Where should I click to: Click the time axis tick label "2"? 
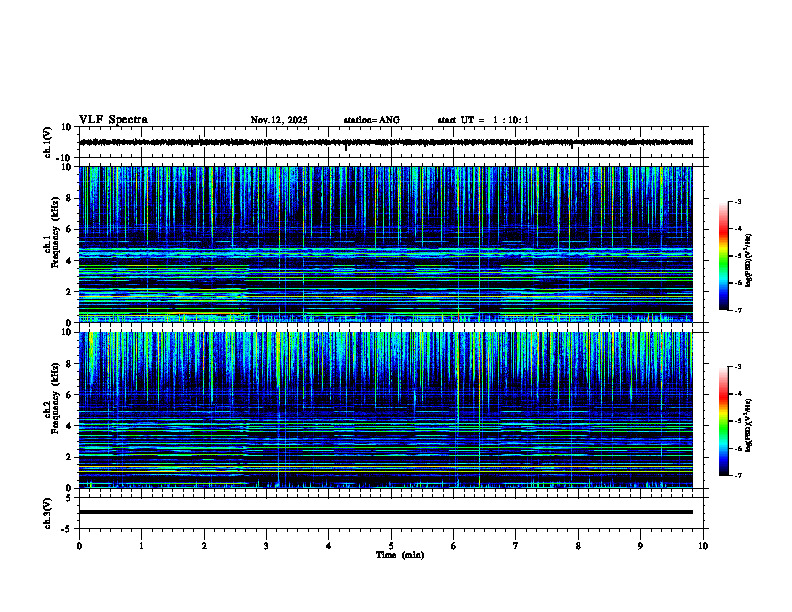(204, 546)
